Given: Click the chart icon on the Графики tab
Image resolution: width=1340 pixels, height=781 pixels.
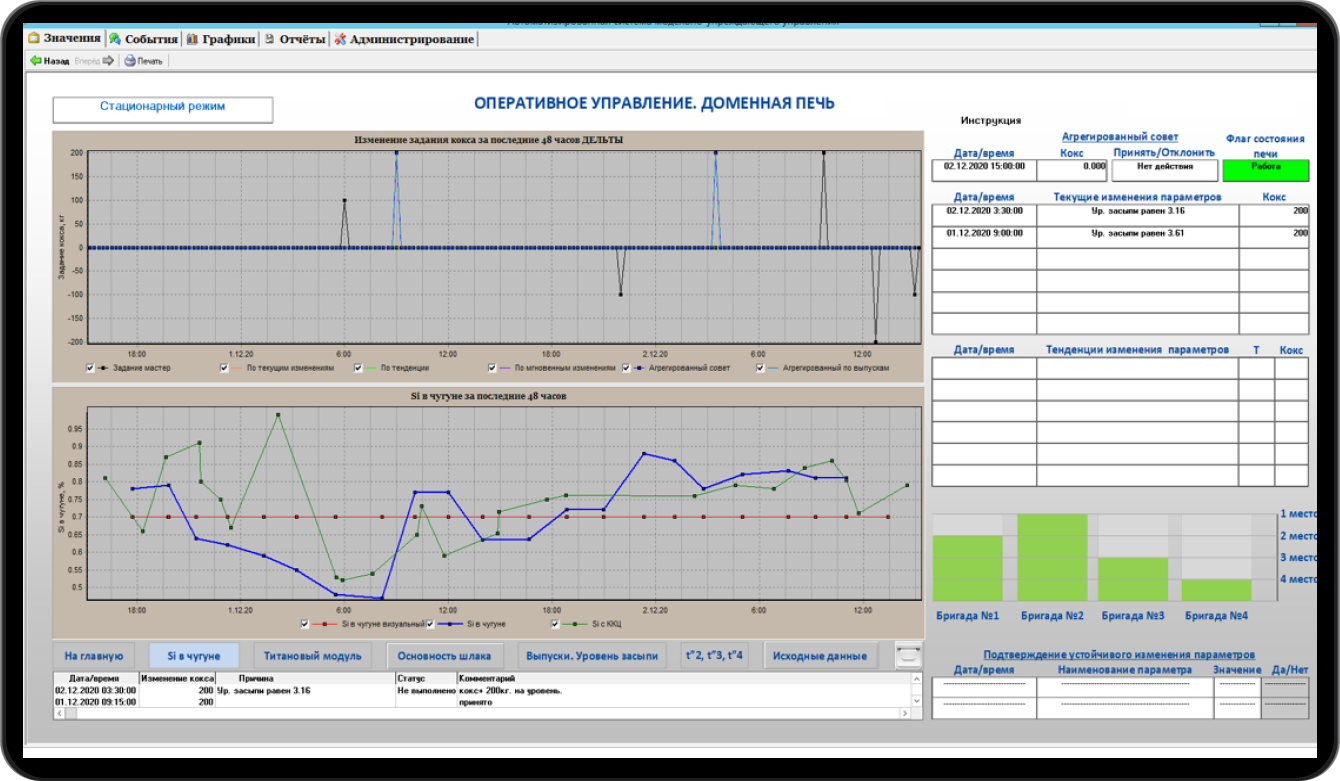Looking at the screenshot, I should [192, 39].
